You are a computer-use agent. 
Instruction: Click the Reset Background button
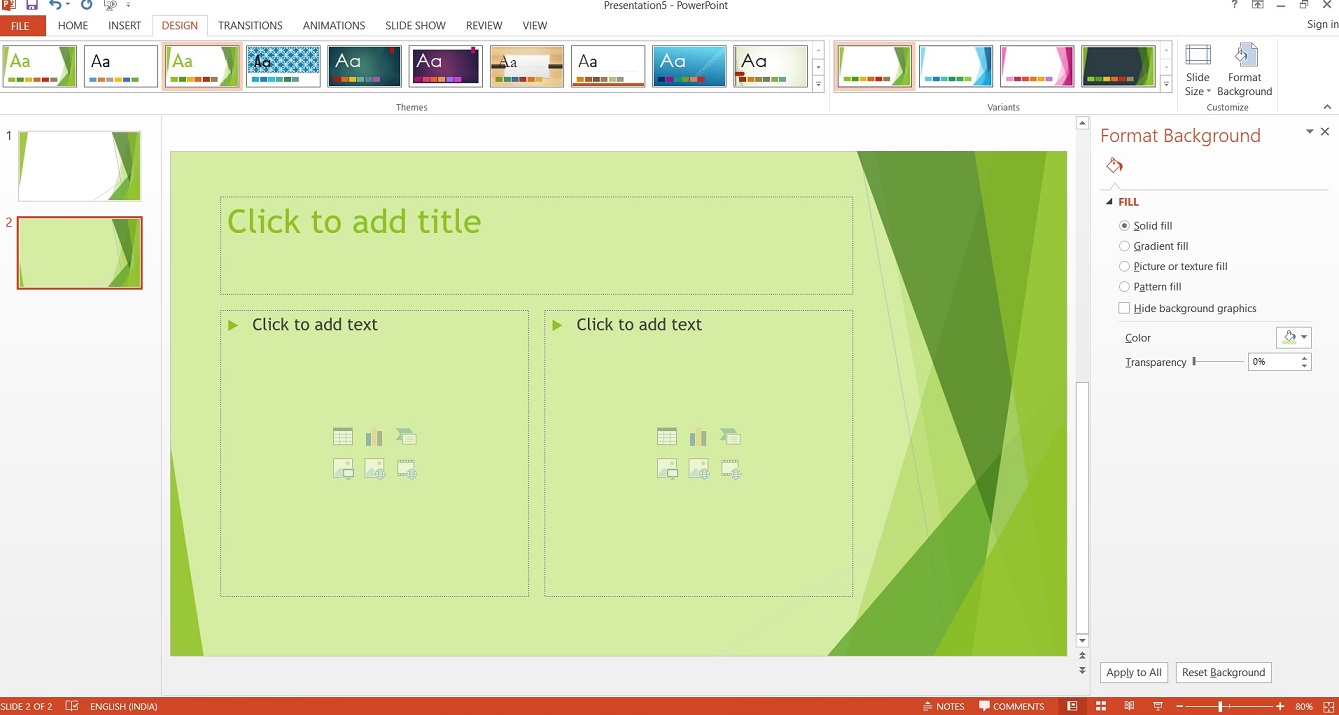[1223, 673]
